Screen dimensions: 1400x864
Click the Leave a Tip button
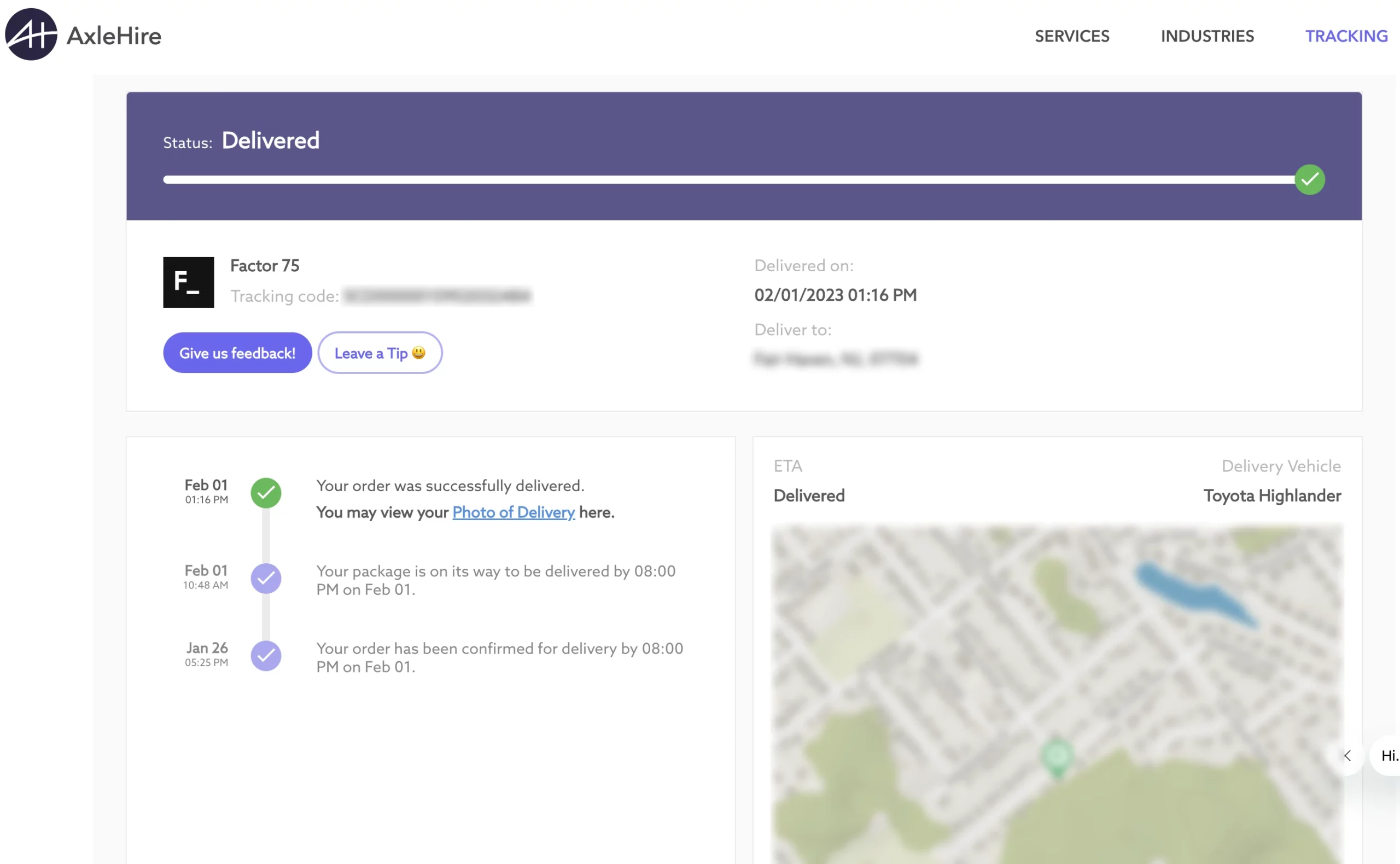click(x=379, y=352)
